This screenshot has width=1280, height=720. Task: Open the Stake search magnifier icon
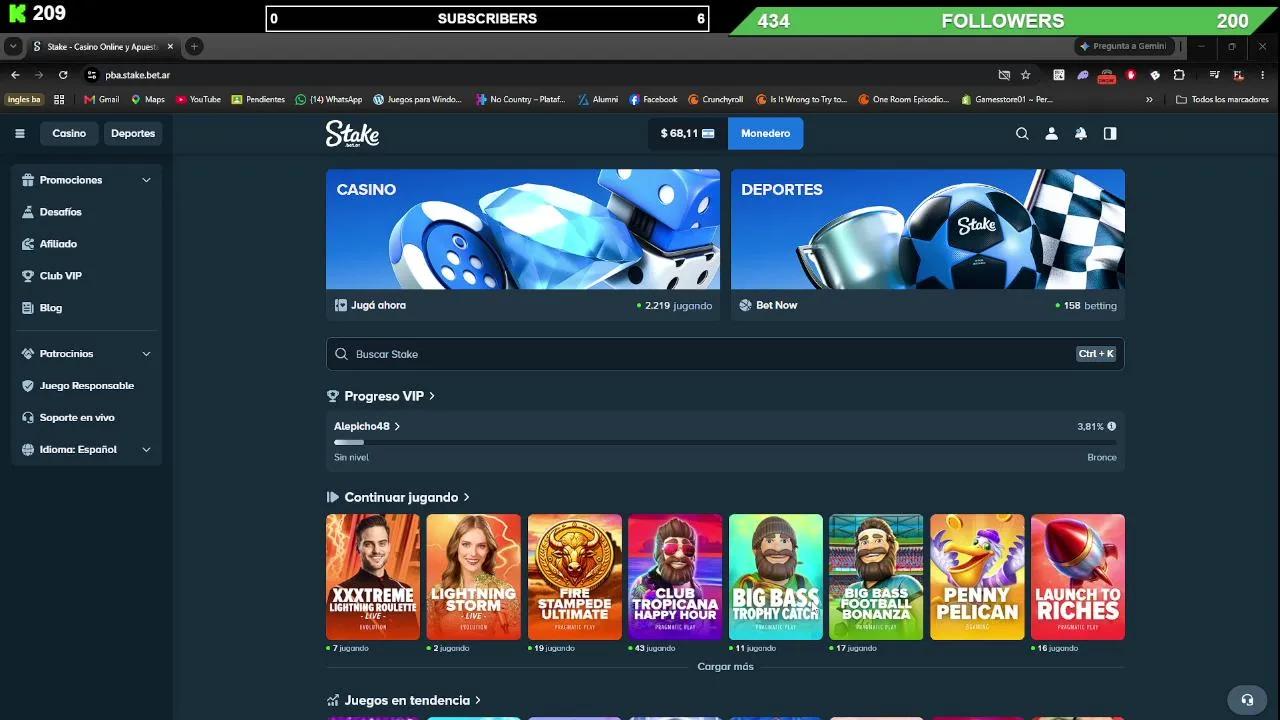pos(1022,133)
